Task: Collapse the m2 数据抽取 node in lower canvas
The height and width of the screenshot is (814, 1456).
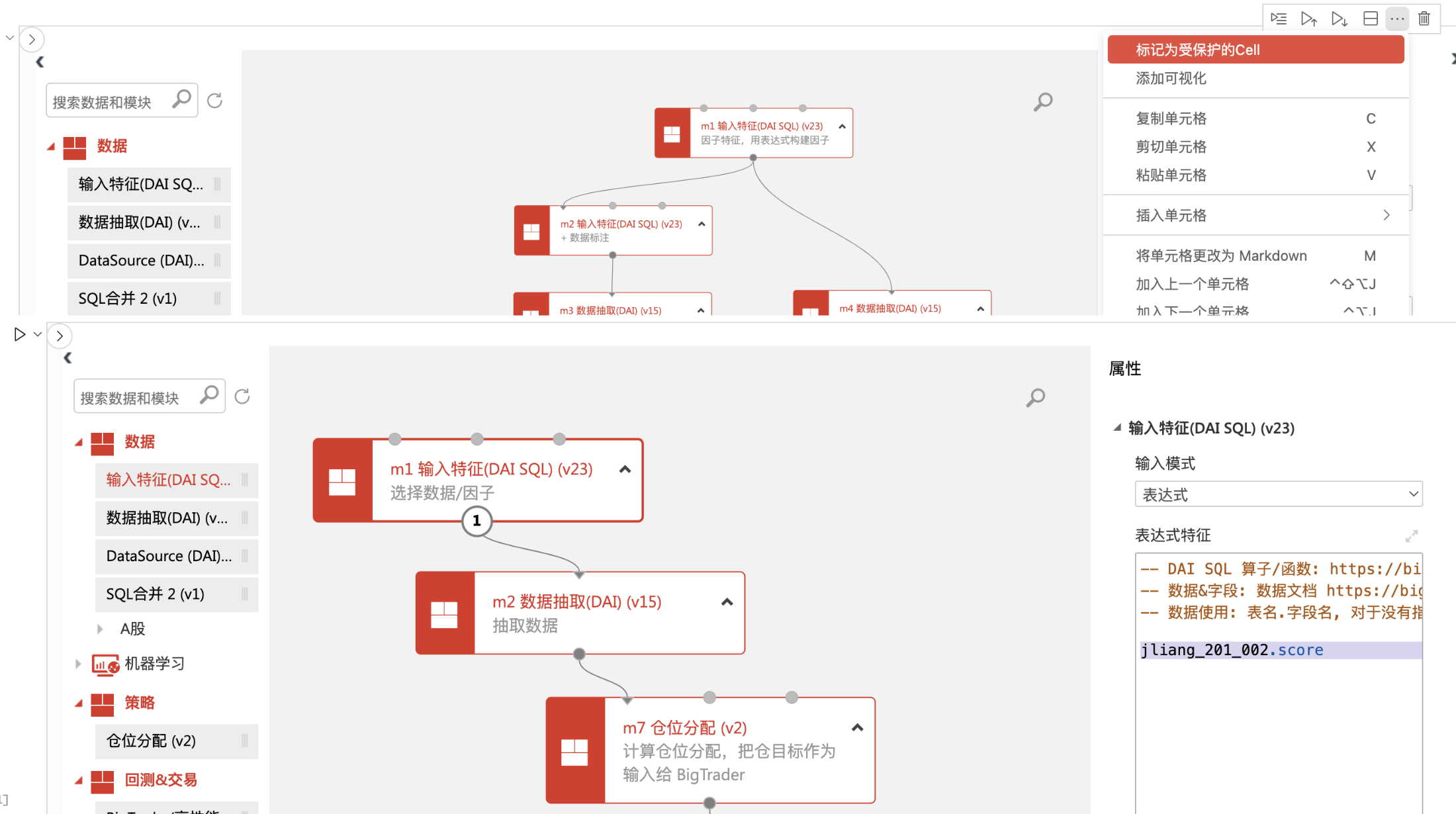Action: tap(727, 602)
